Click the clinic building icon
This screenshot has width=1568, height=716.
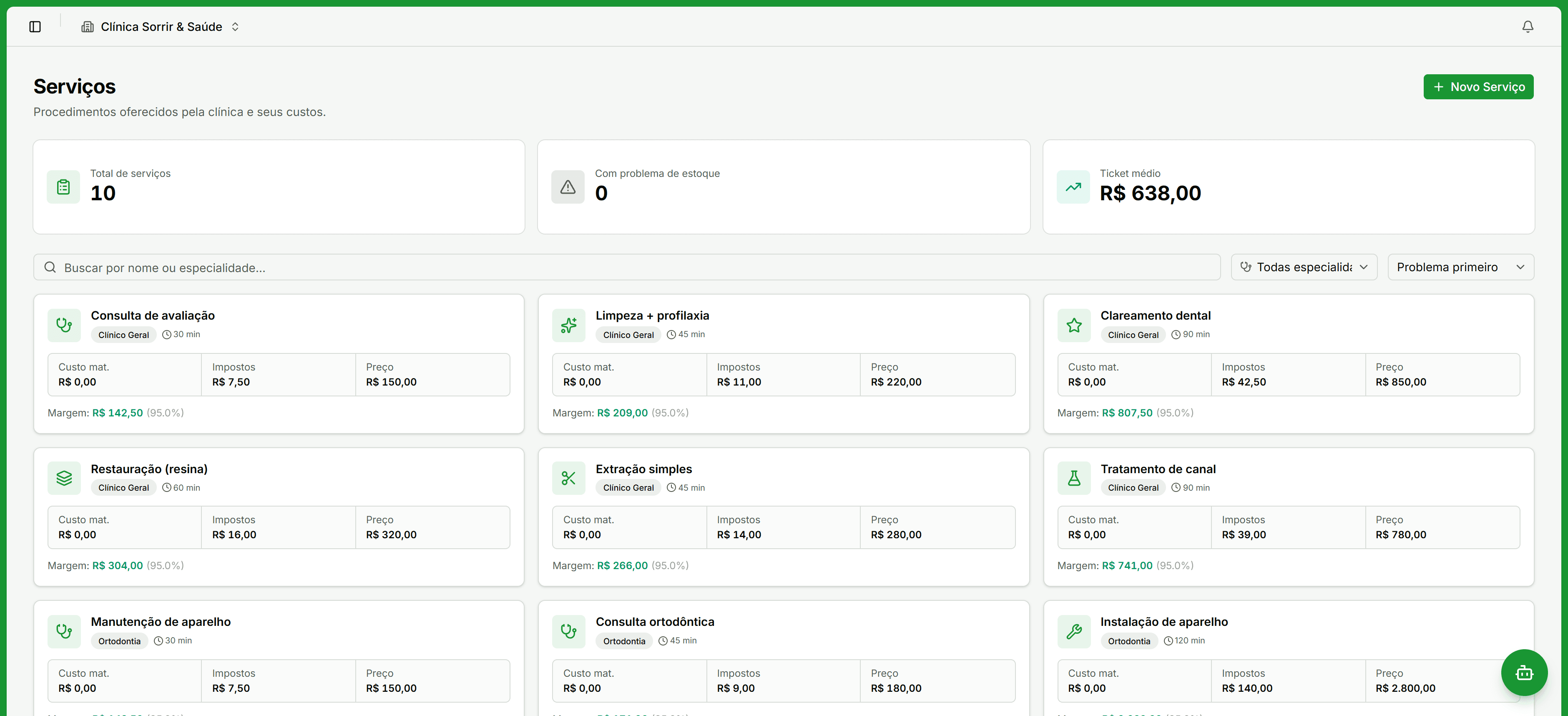click(x=88, y=27)
